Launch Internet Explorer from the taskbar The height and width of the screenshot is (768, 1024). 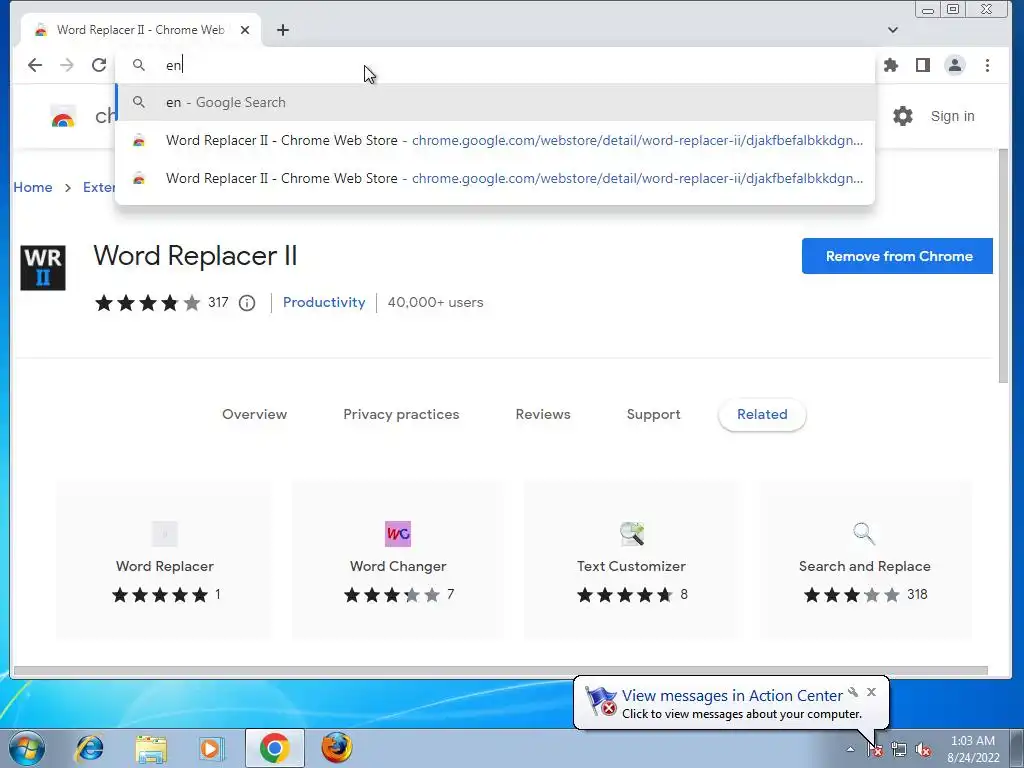tap(89, 748)
